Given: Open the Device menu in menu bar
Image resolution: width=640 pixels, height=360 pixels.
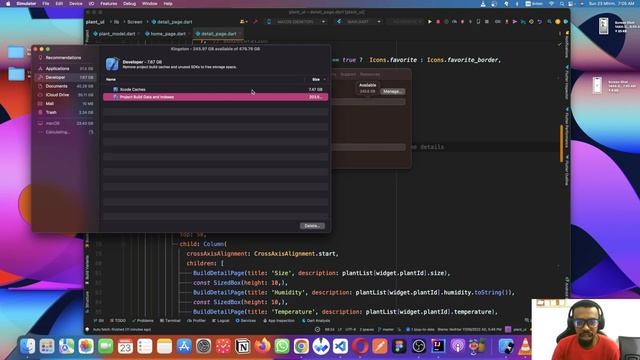Looking at the screenshot, I should tap(76, 4).
